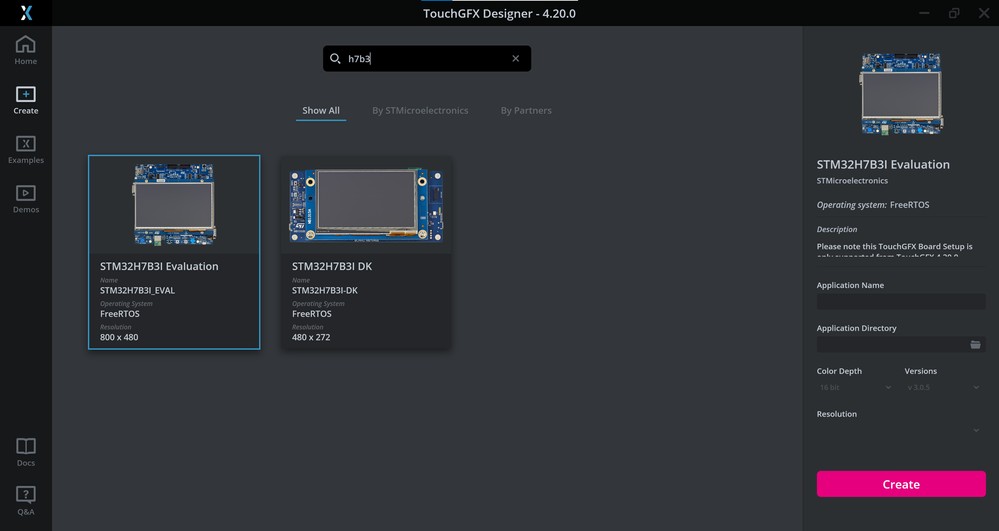Click STMicroelectronics vendor label in details panel

852,181
